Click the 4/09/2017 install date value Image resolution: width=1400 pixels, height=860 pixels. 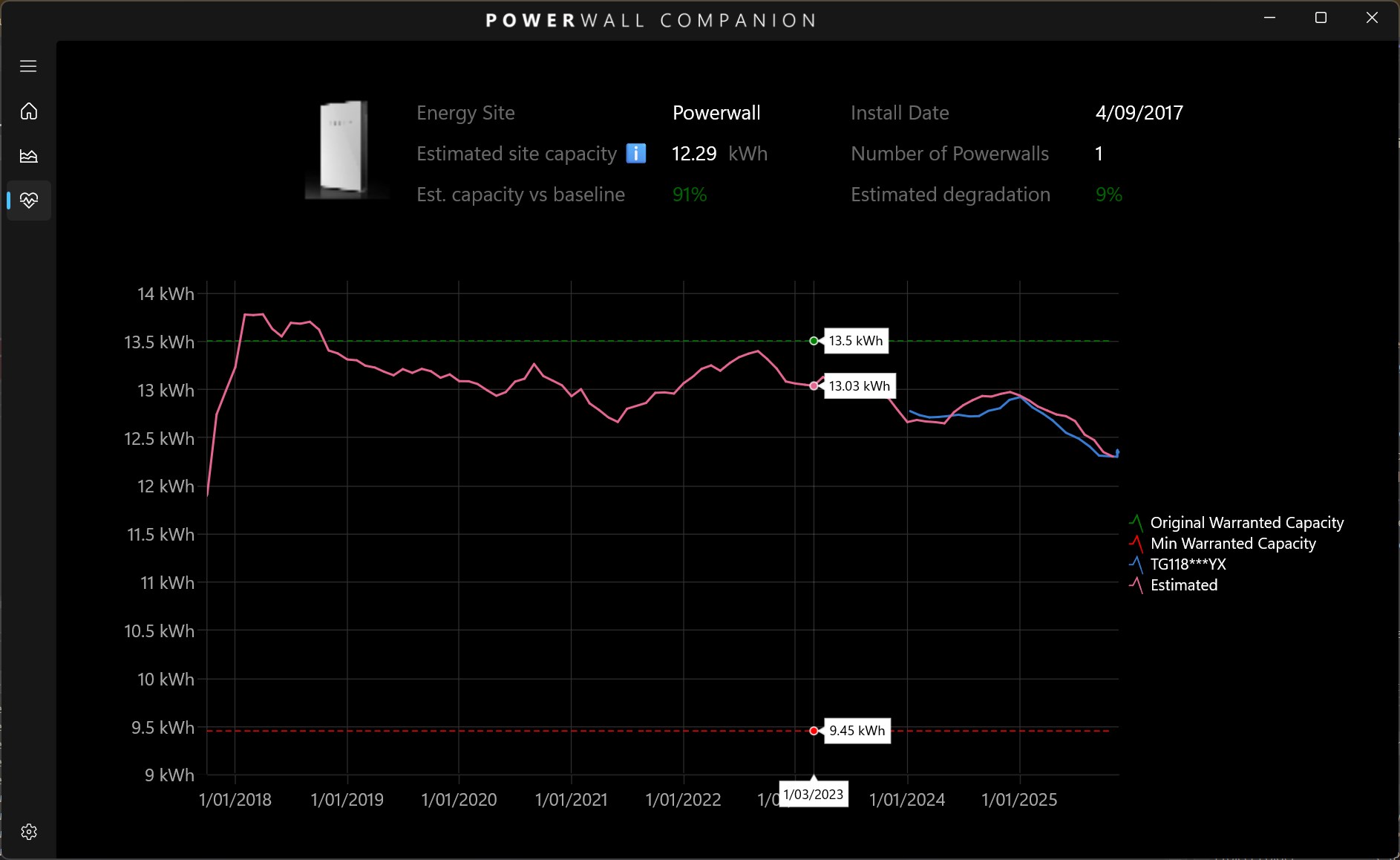click(x=1139, y=113)
